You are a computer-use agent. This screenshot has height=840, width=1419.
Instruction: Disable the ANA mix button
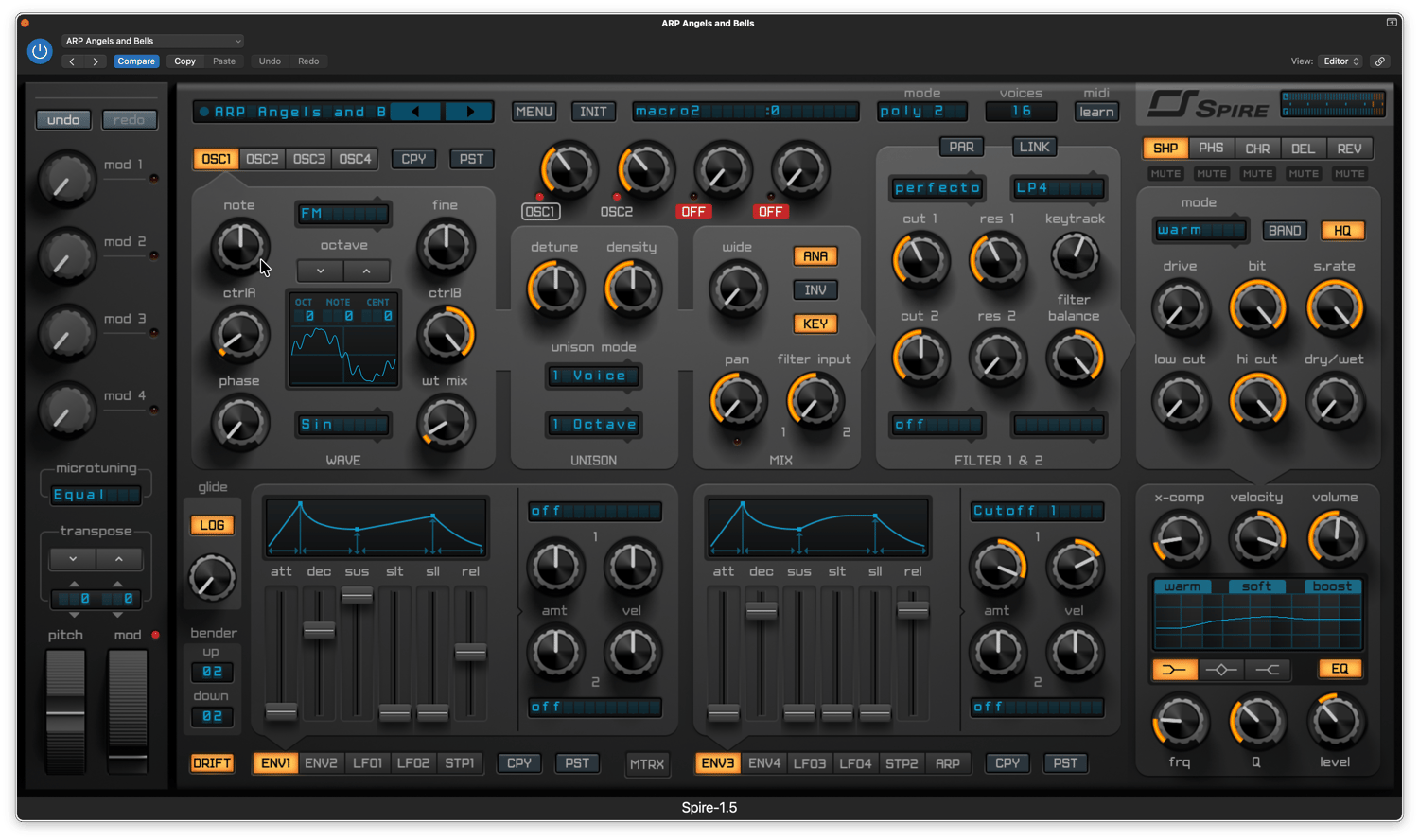click(x=815, y=256)
